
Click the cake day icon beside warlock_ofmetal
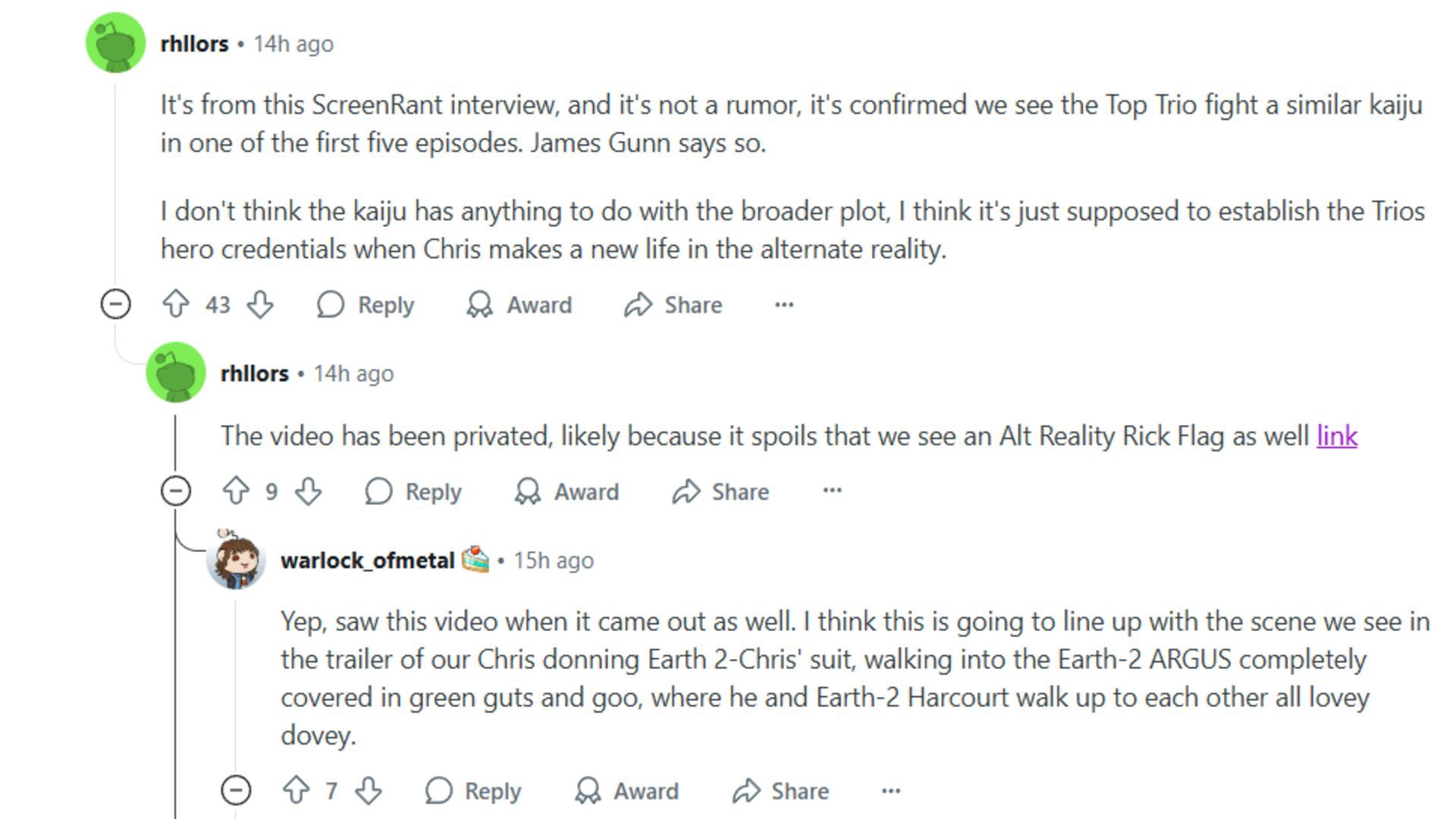(x=475, y=560)
